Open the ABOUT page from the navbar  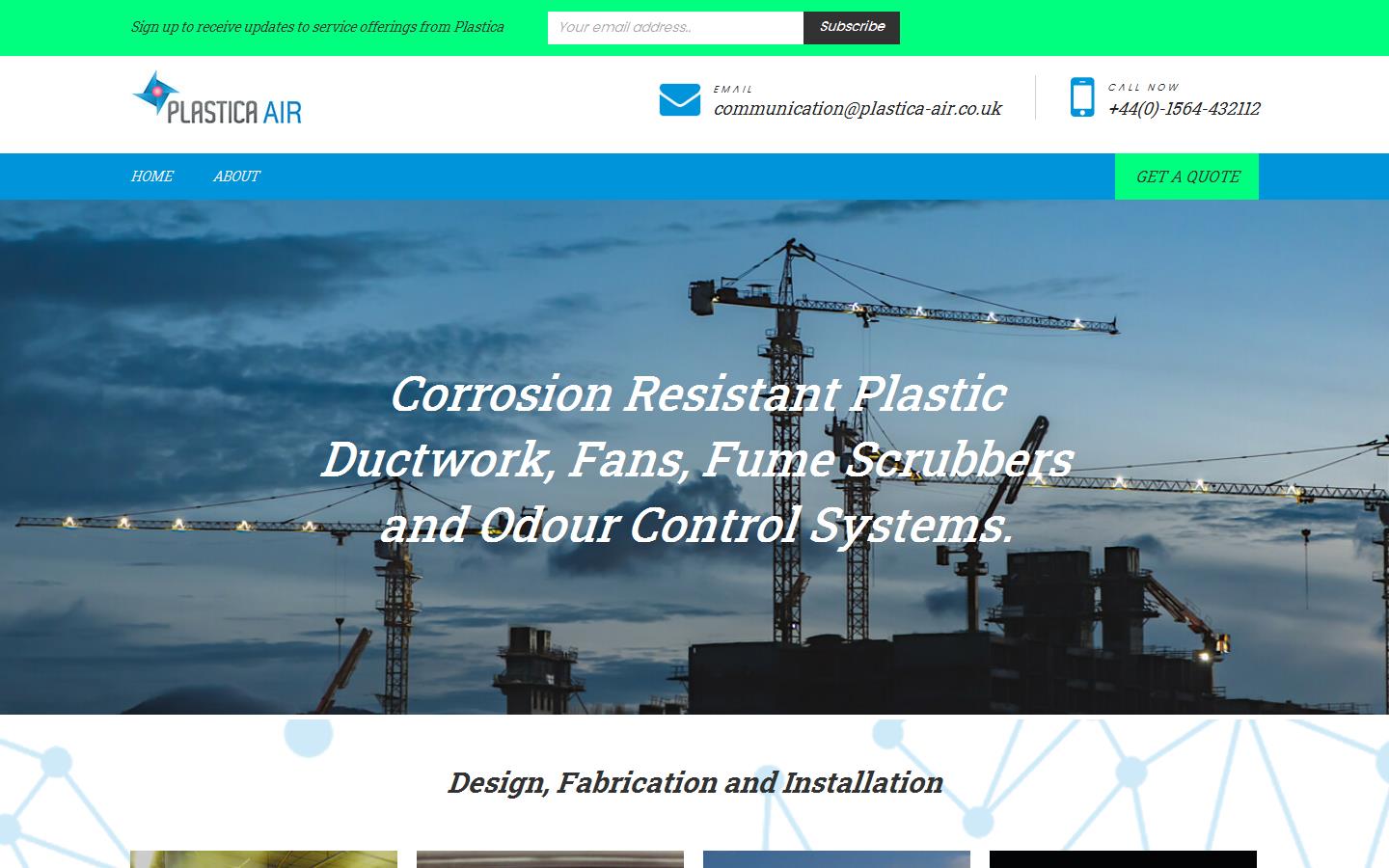coord(235,176)
